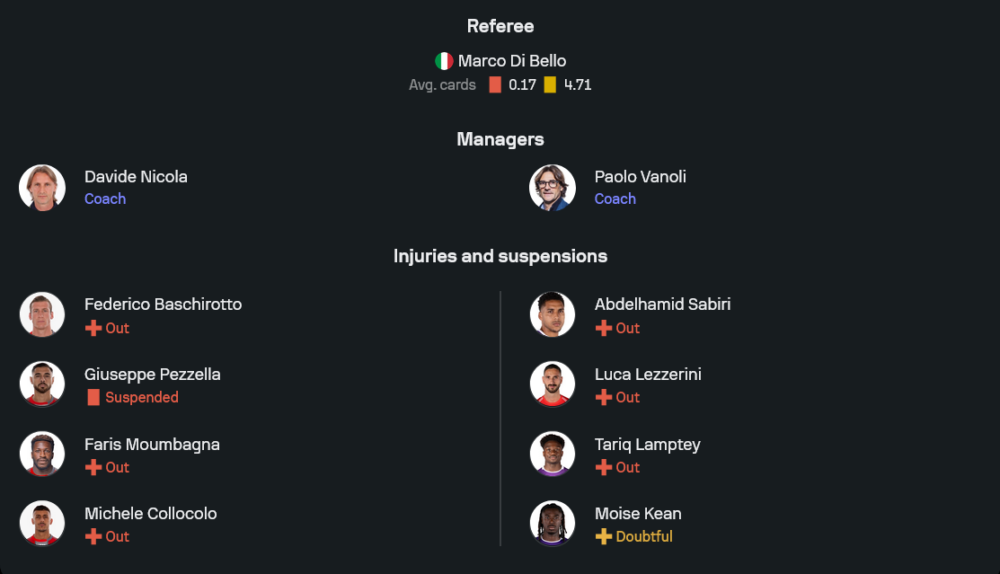This screenshot has height=574, width=1000.
Task: Click Luca Lezzerini's player avatar
Action: coord(552,384)
